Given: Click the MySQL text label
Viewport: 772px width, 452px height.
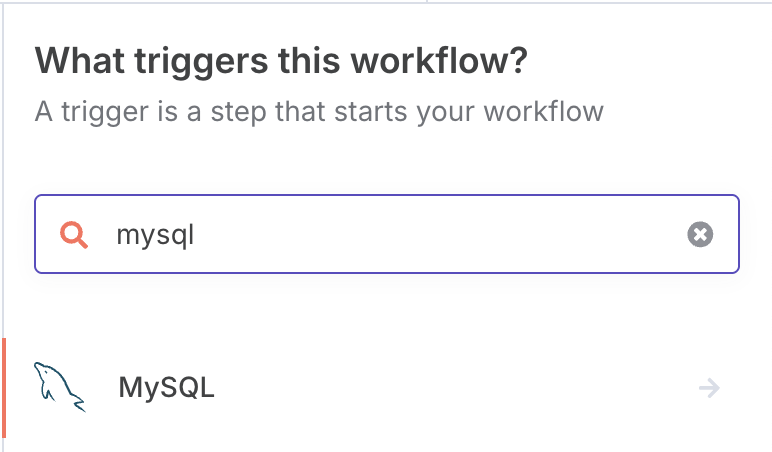Looking at the screenshot, I should click(166, 387).
